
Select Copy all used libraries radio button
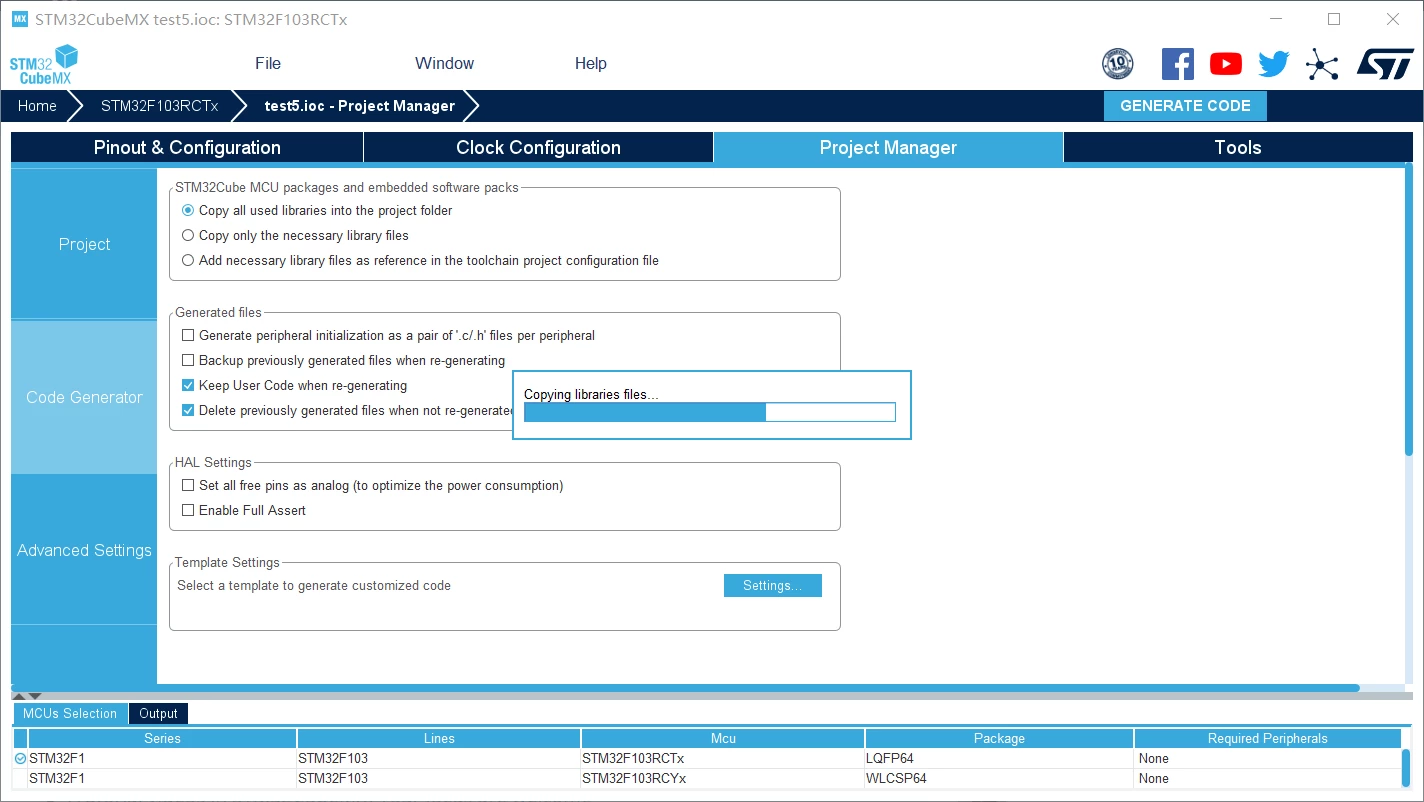[x=188, y=211]
